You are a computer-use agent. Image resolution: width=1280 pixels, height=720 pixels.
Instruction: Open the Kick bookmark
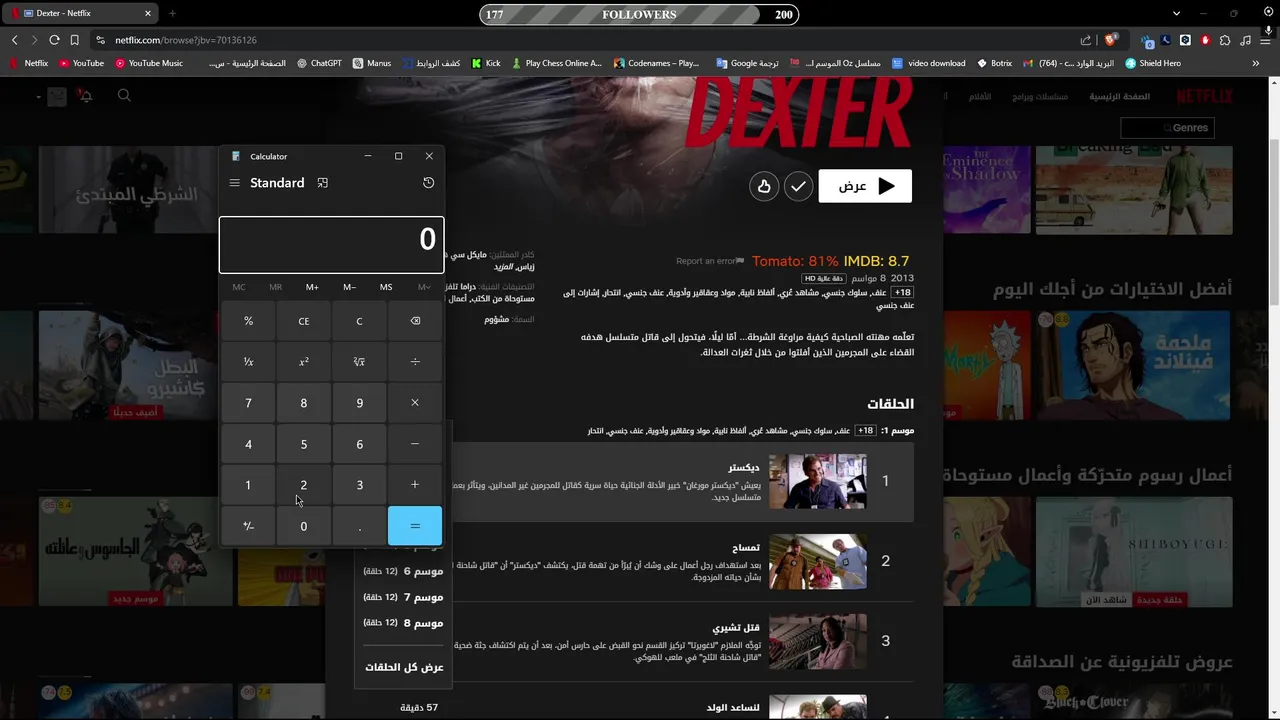(486, 63)
